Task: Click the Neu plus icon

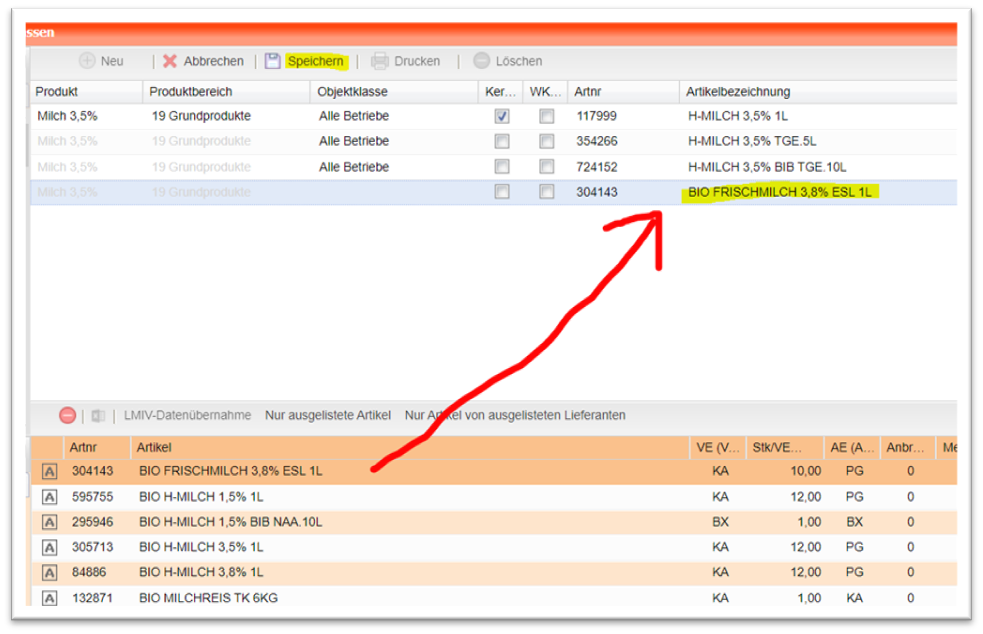Action: 87,61
